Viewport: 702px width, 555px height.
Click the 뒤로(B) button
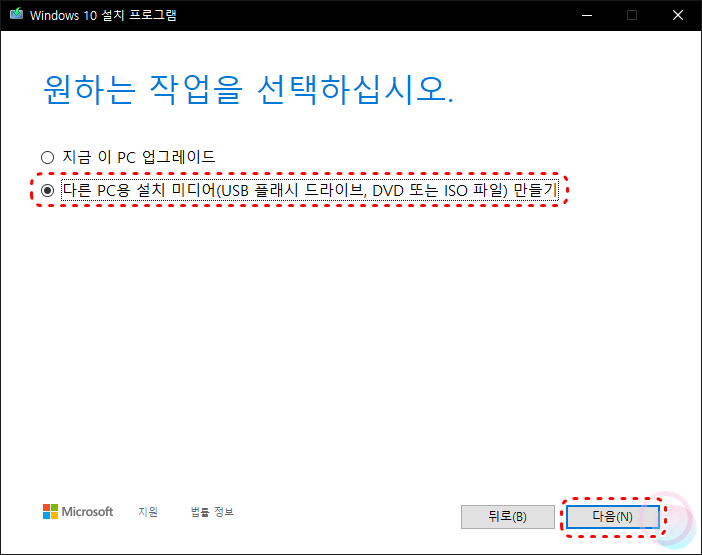pos(508,517)
